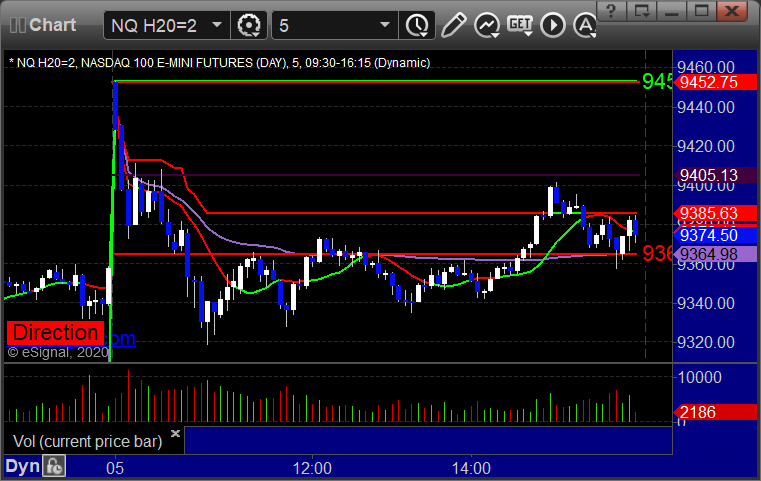Open the GET studies menu icon

coord(520,25)
